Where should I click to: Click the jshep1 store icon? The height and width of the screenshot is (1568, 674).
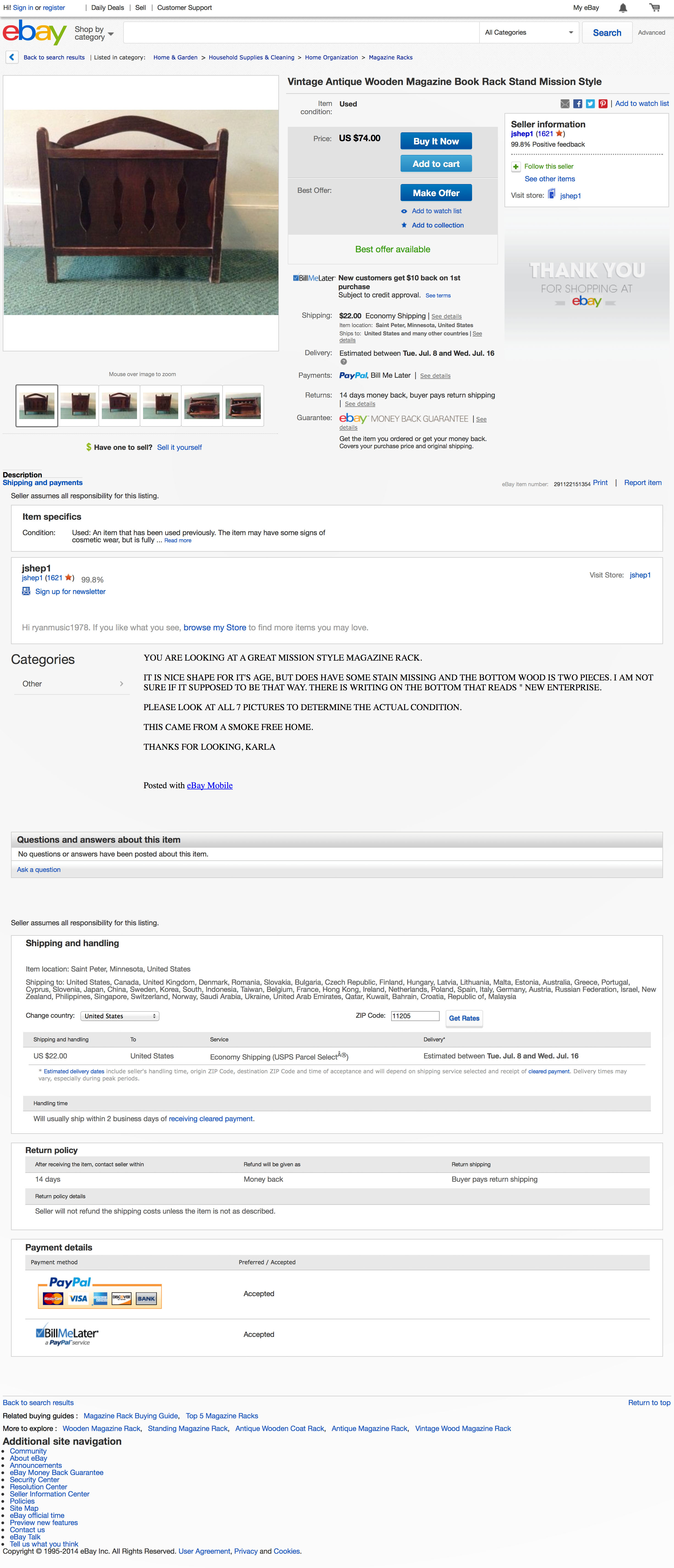point(552,194)
